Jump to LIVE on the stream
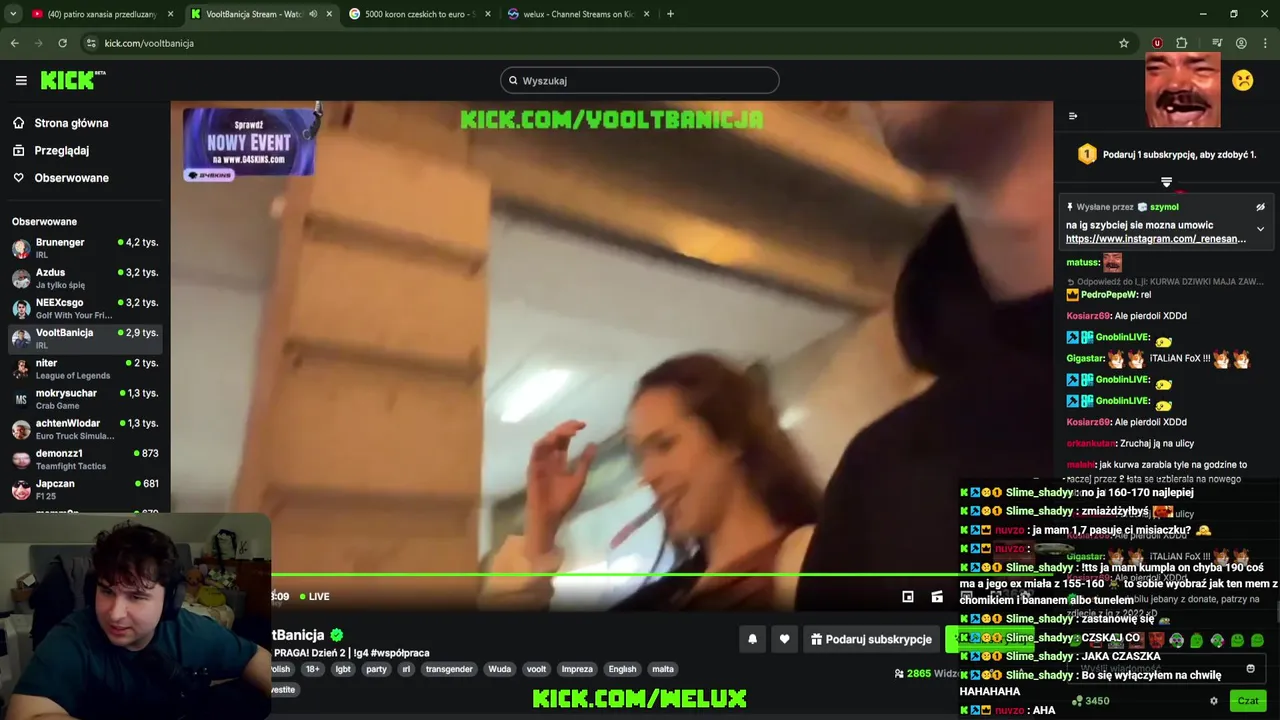The height and width of the screenshot is (720, 1280). coord(313,597)
